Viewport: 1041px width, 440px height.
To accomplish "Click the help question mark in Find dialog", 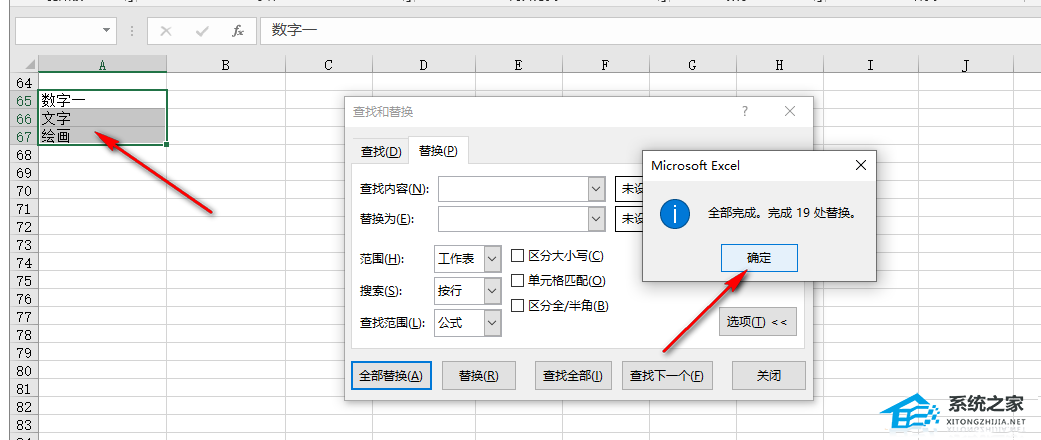I will [744, 112].
